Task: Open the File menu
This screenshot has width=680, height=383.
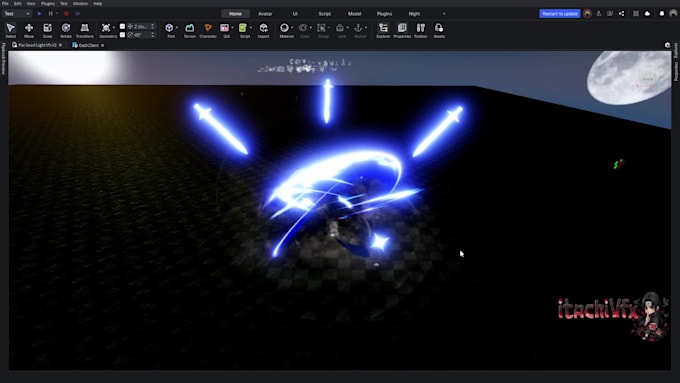Action: coord(5,3)
